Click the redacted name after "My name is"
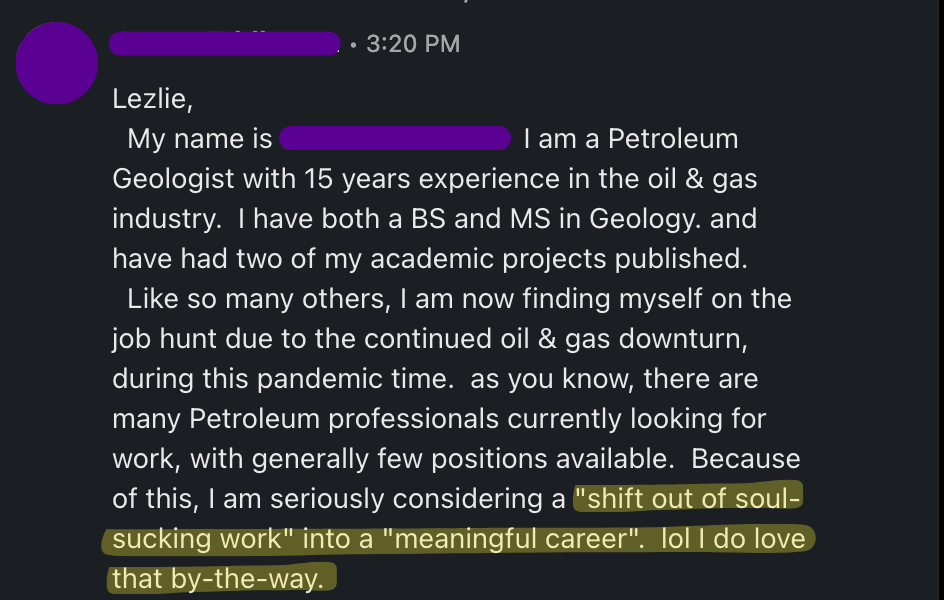944x600 pixels. pos(395,139)
